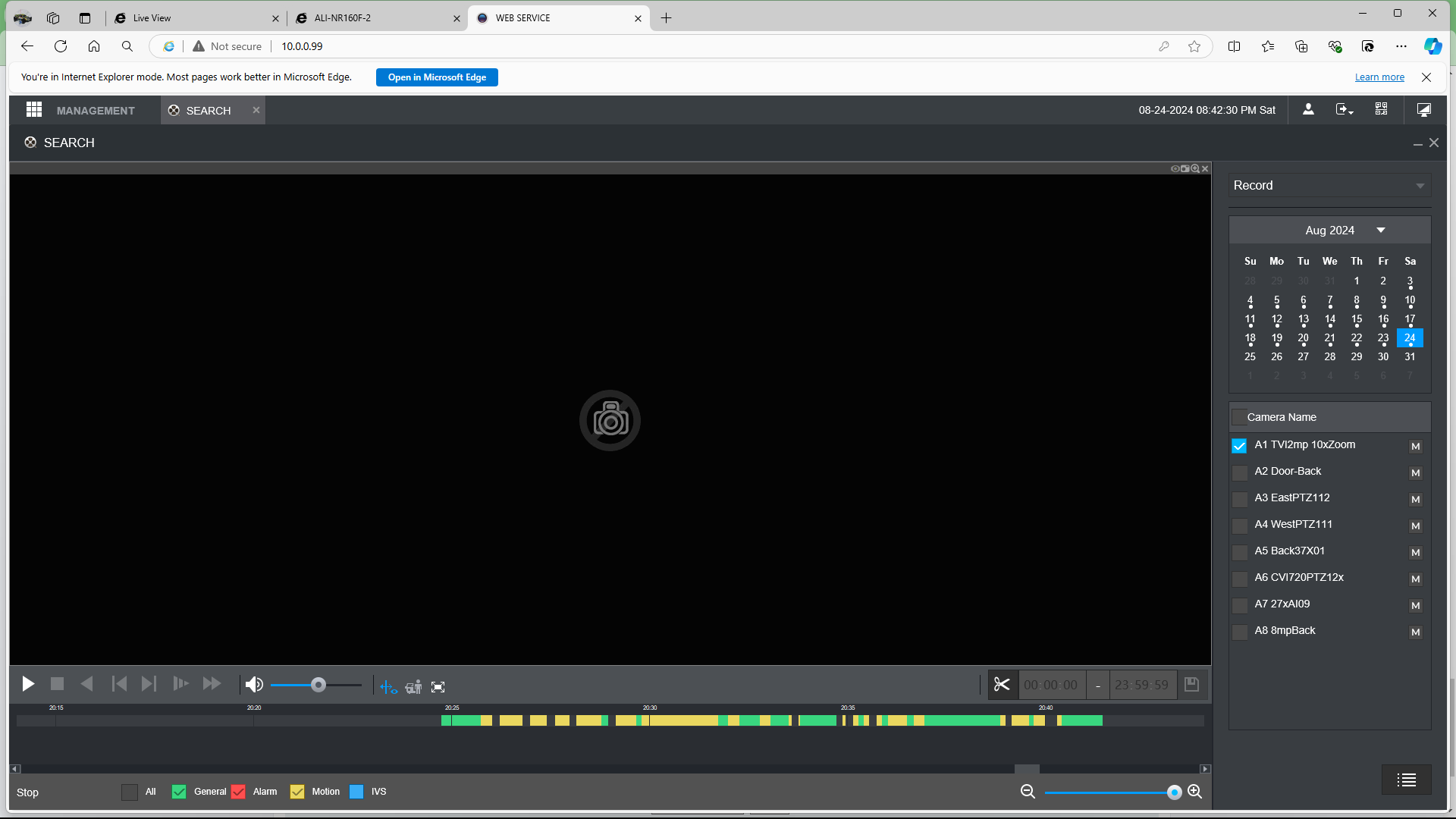
Task: Enable smart search person icon
Action: pos(413,687)
